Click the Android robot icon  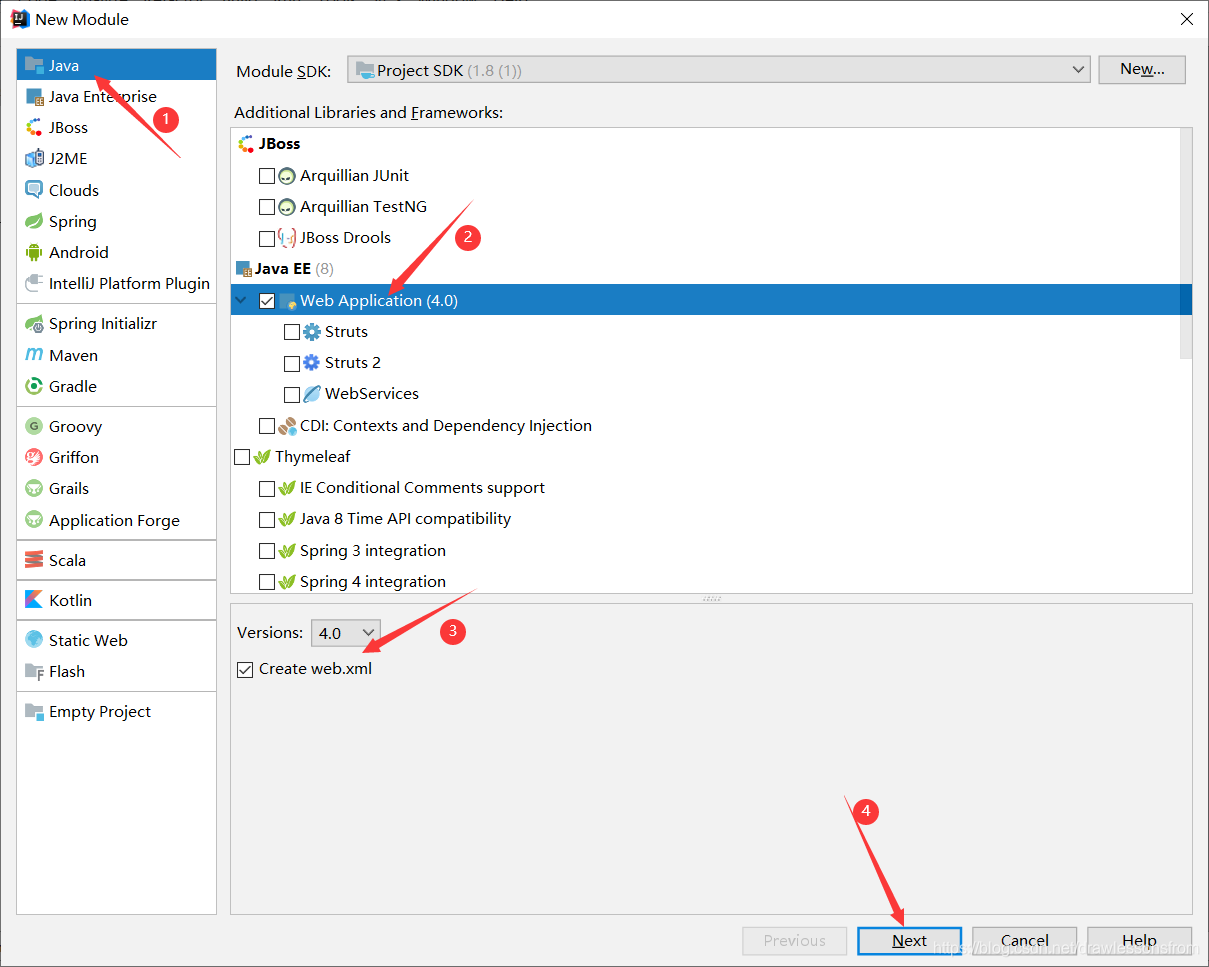click(35, 252)
